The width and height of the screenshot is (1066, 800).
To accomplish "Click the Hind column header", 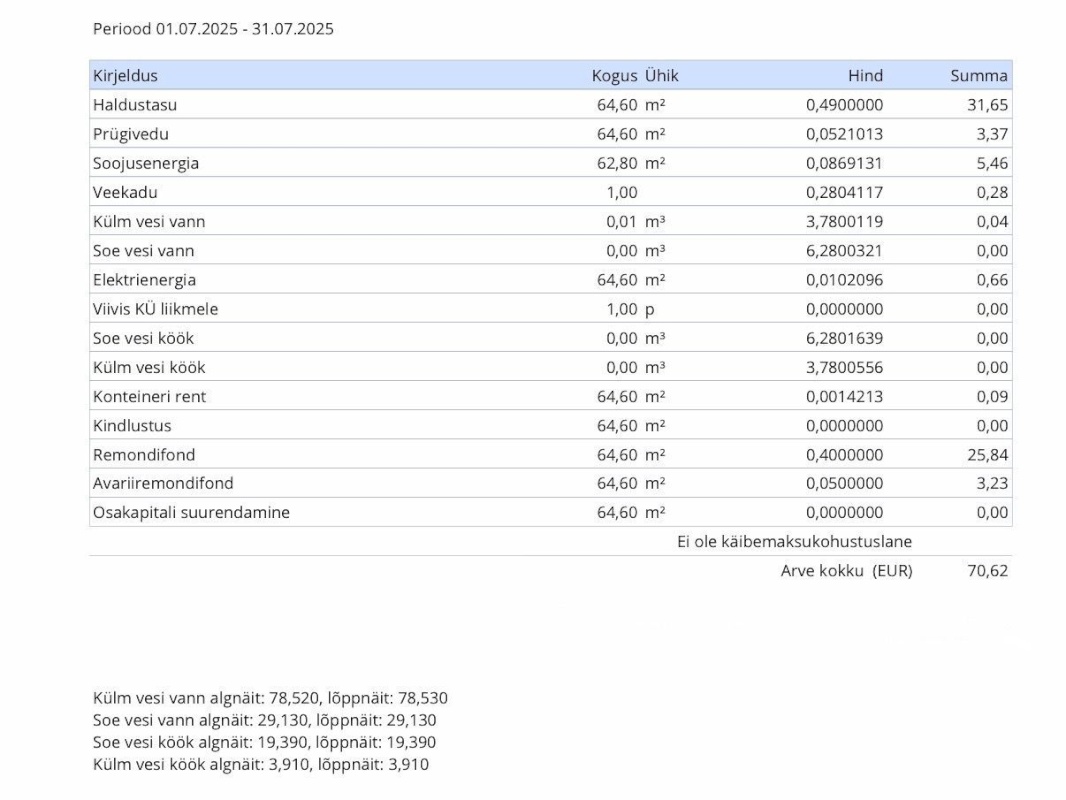I will [x=865, y=76].
